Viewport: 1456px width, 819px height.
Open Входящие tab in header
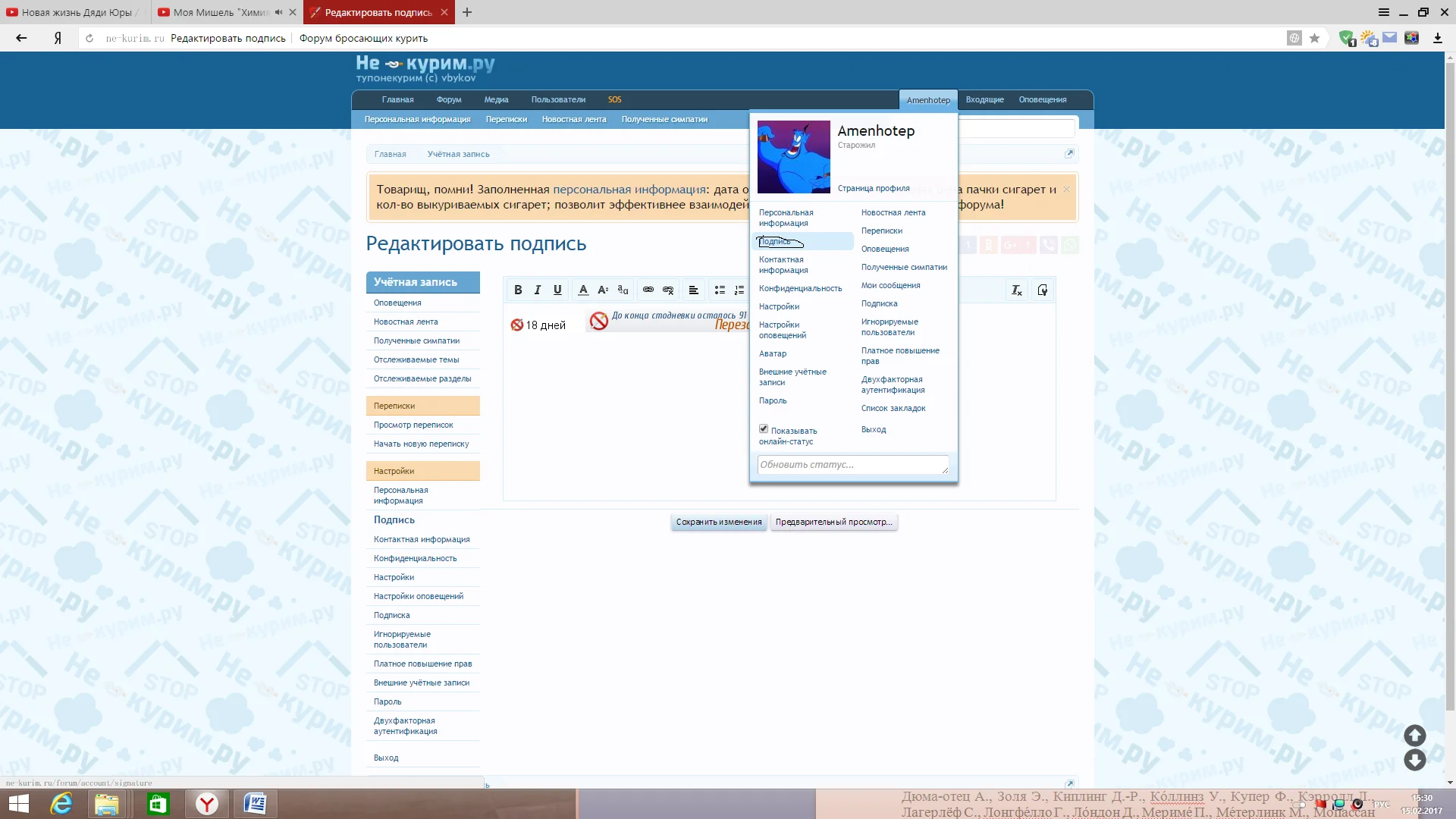984,99
